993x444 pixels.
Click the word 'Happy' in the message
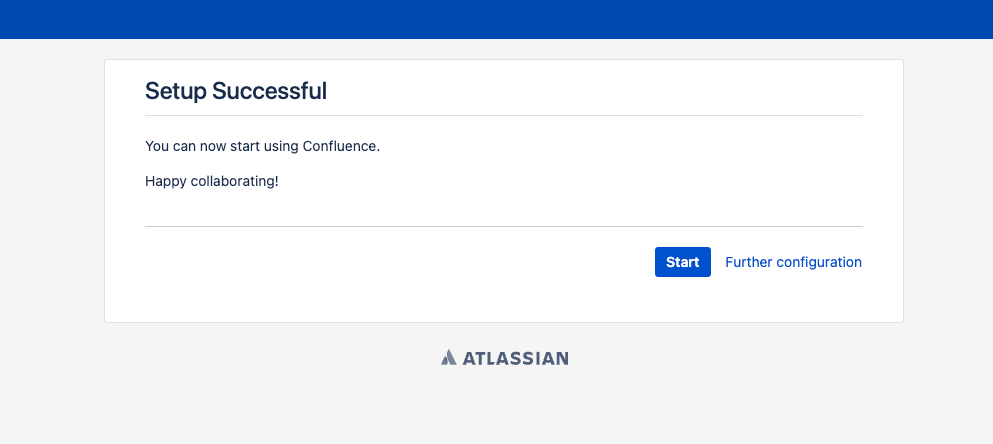click(162, 182)
